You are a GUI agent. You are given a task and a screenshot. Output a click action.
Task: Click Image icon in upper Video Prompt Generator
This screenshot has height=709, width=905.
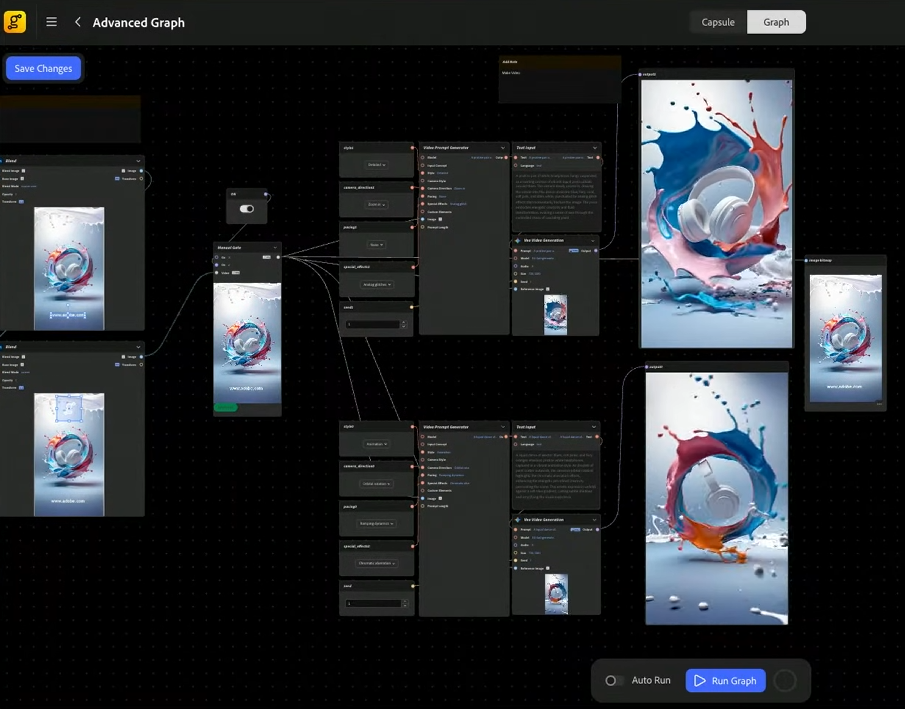440,219
